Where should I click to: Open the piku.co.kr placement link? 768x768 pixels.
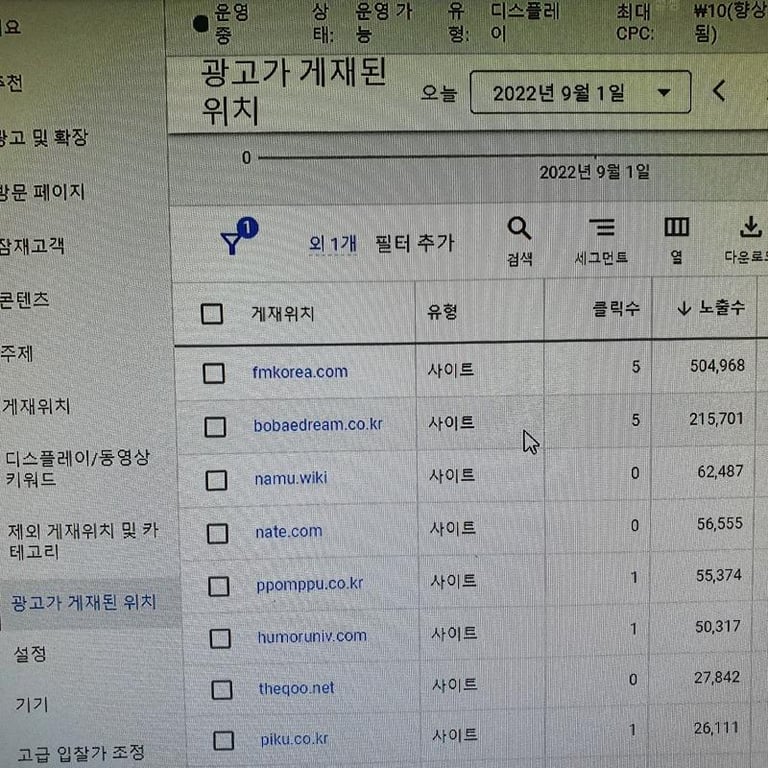(x=294, y=739)
